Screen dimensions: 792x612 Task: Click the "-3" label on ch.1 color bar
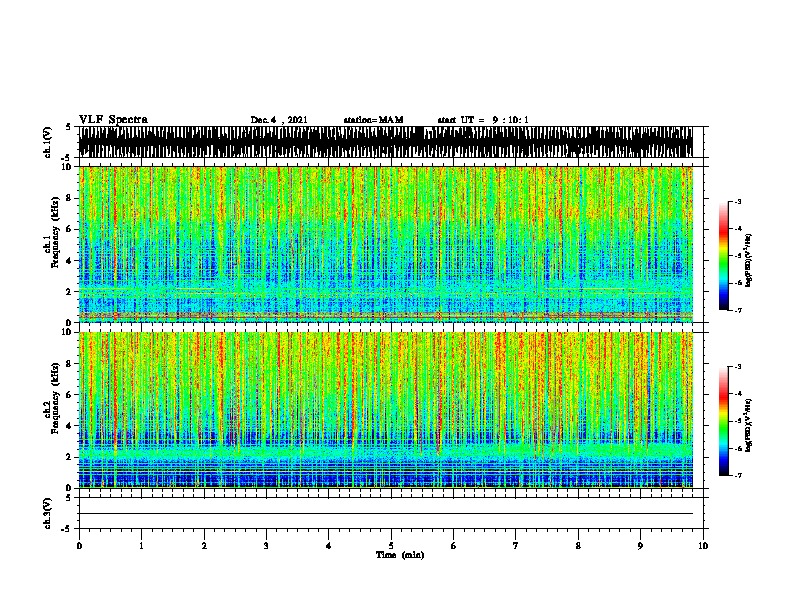tap(738, 201)
